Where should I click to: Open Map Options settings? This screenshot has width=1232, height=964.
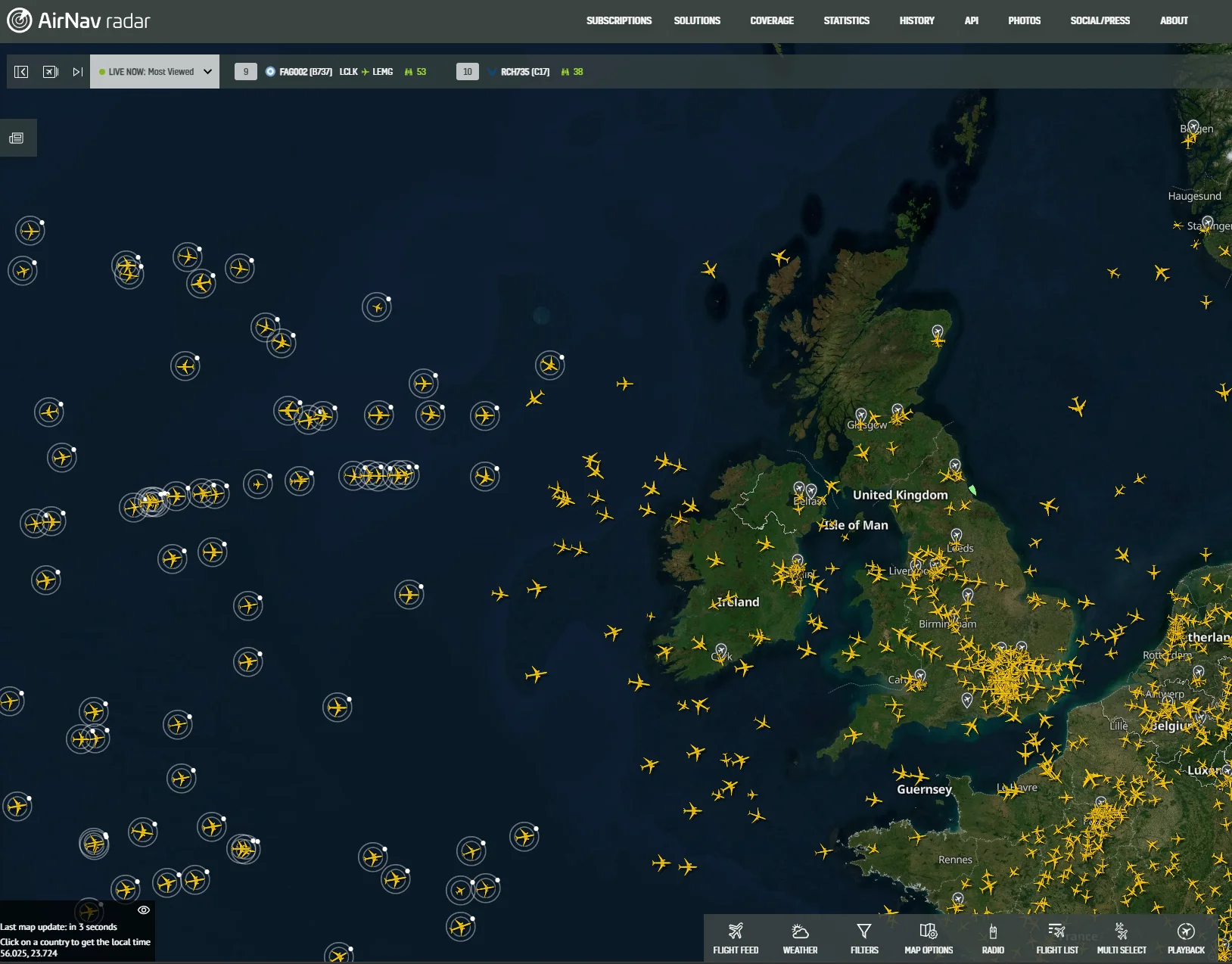point(929,938)
